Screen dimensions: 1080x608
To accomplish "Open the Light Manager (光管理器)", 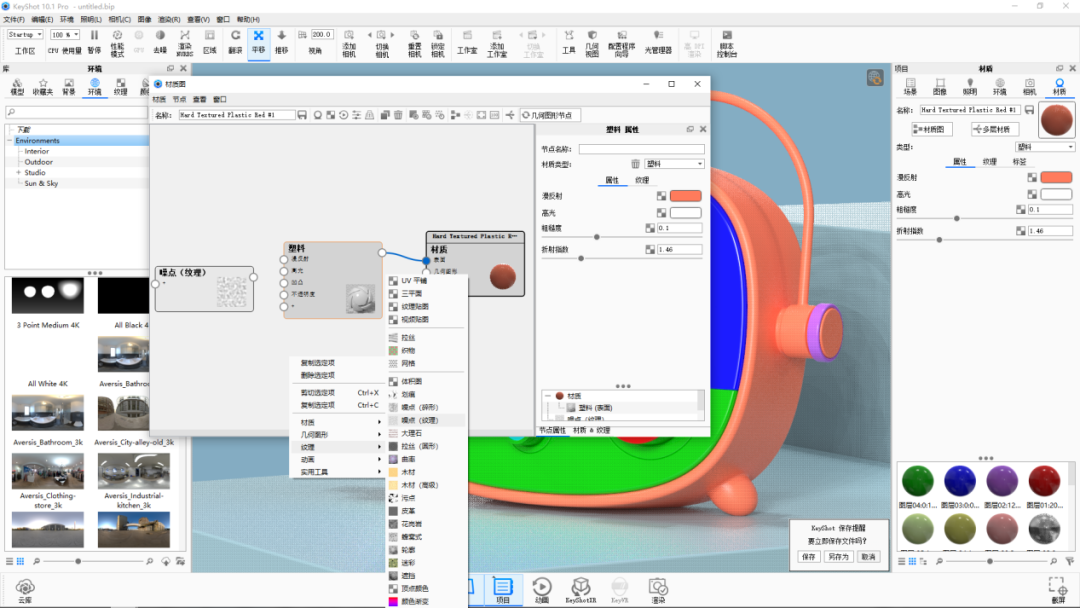I will click(x=658, y=41).
